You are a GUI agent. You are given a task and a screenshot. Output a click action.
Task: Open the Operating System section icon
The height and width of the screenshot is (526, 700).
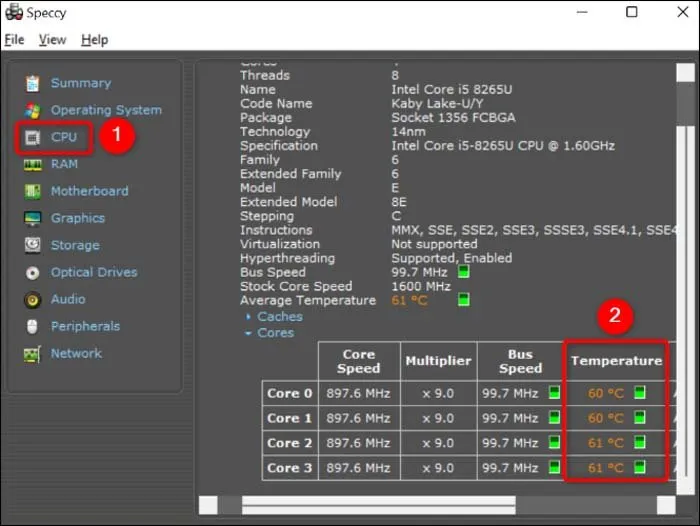[x=33, y=110]
